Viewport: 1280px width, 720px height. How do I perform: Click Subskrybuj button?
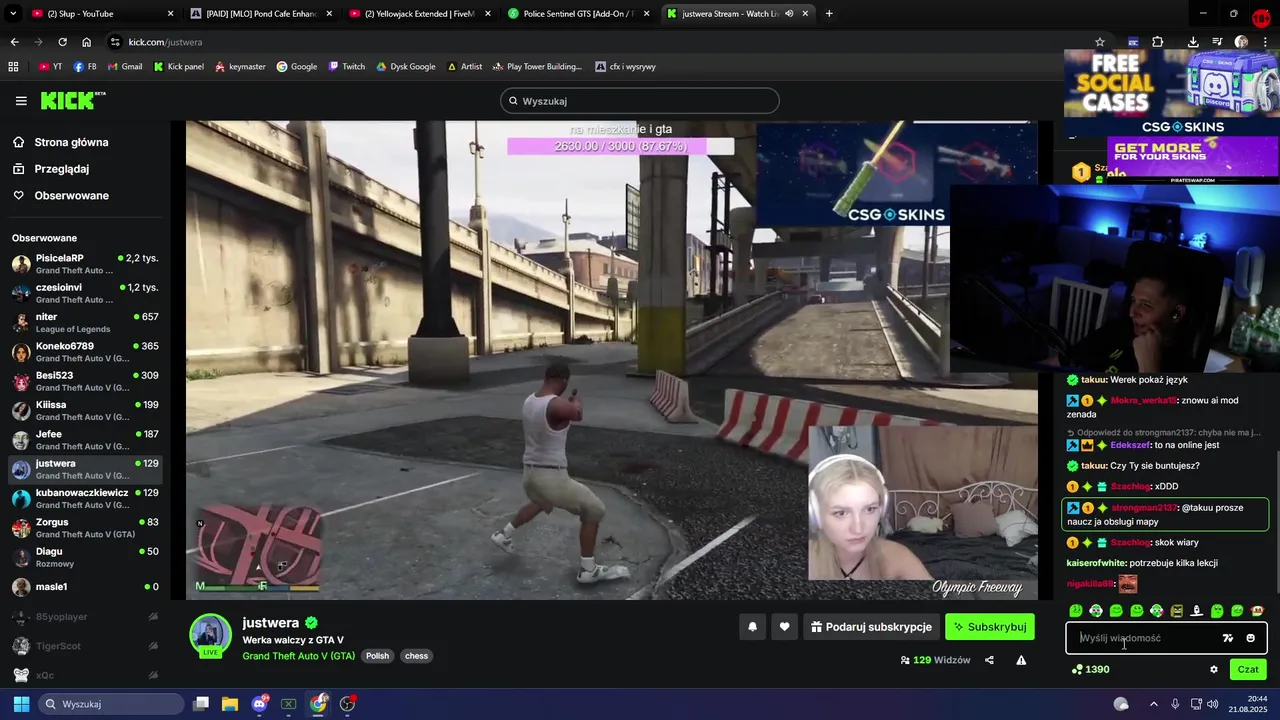click(x=990, y=627)
